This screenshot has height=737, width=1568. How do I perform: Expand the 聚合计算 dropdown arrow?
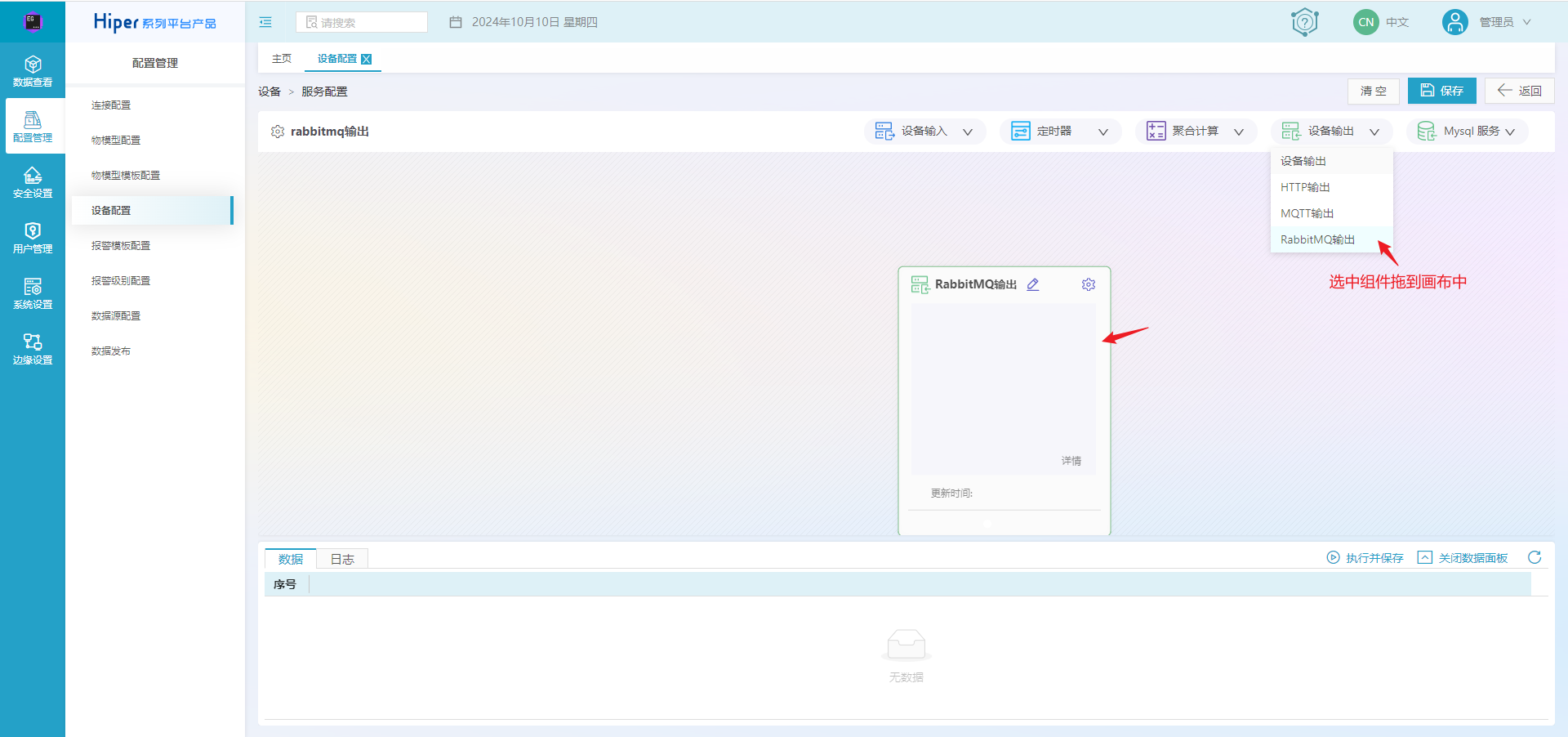point(1239,132)
